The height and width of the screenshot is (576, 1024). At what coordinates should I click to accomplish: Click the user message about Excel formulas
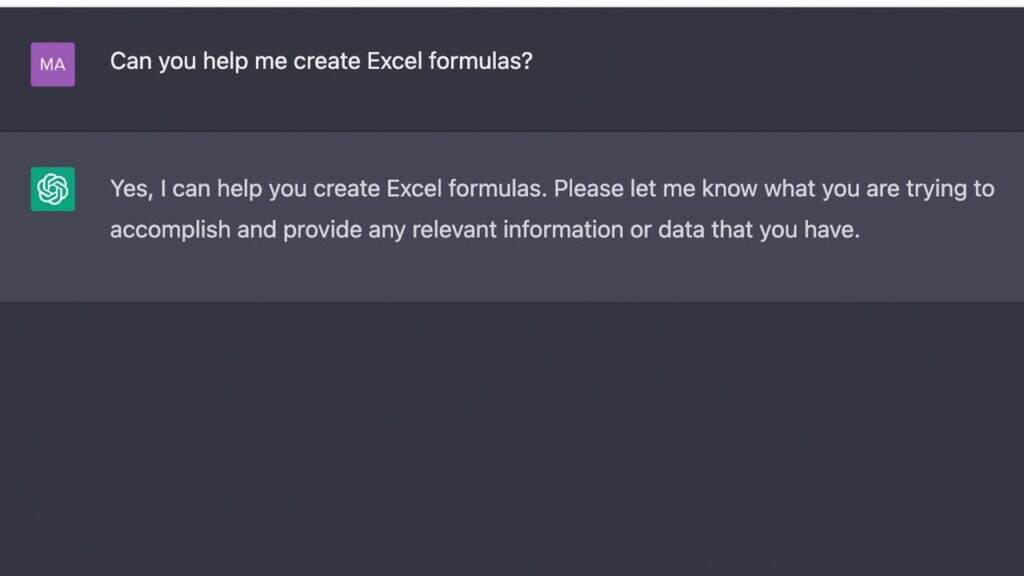pyautogui.click(x=321, y=61)
